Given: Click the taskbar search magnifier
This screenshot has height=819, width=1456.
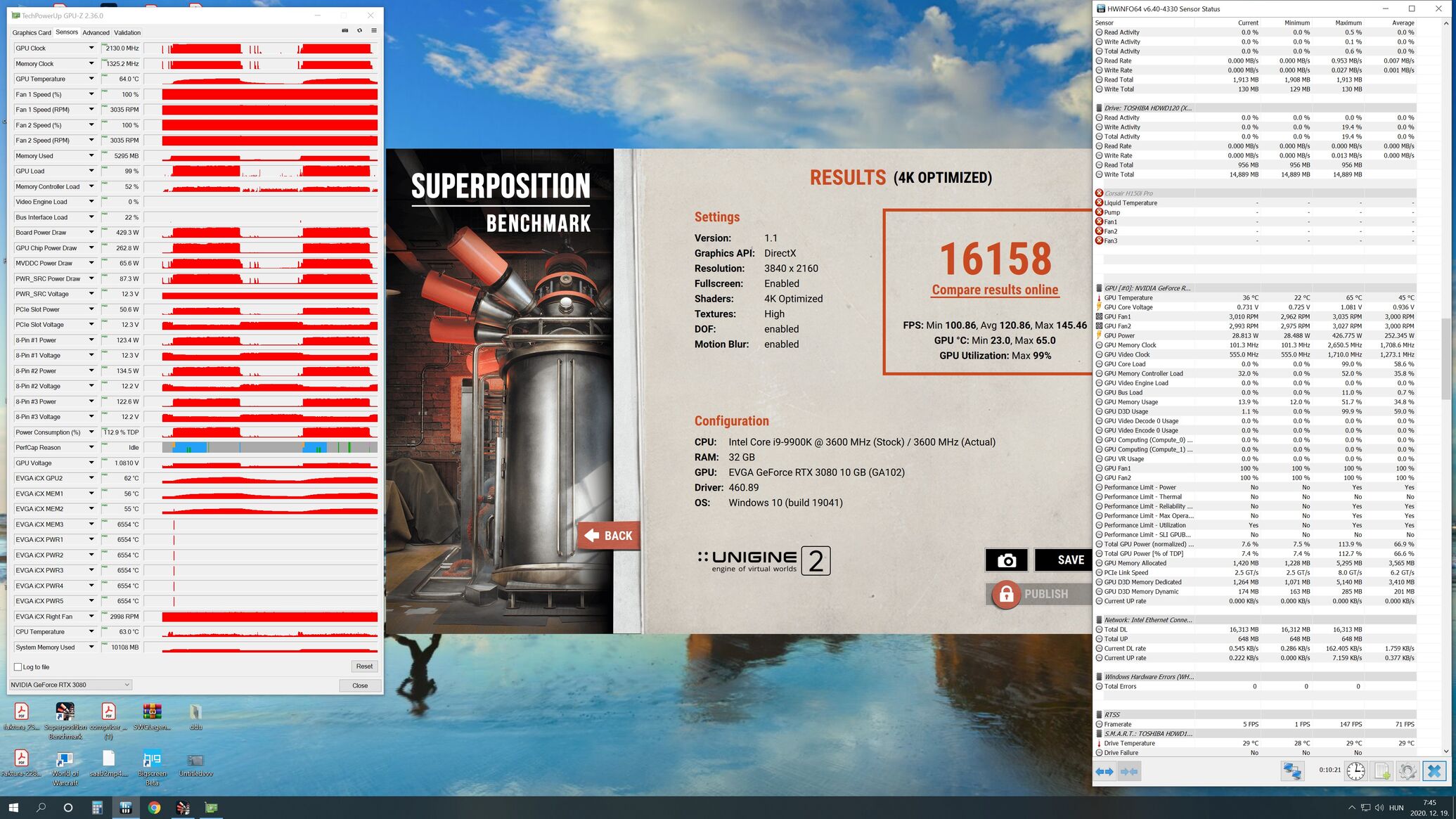Looking at the screenshot, I should pos(41,808).
